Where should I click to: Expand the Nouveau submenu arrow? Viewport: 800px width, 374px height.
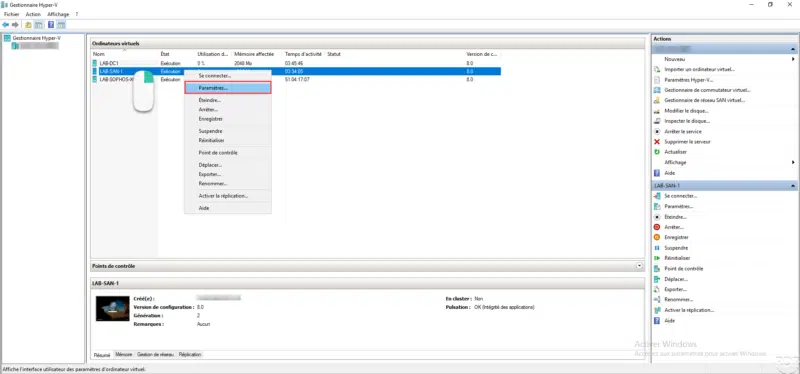793,59
